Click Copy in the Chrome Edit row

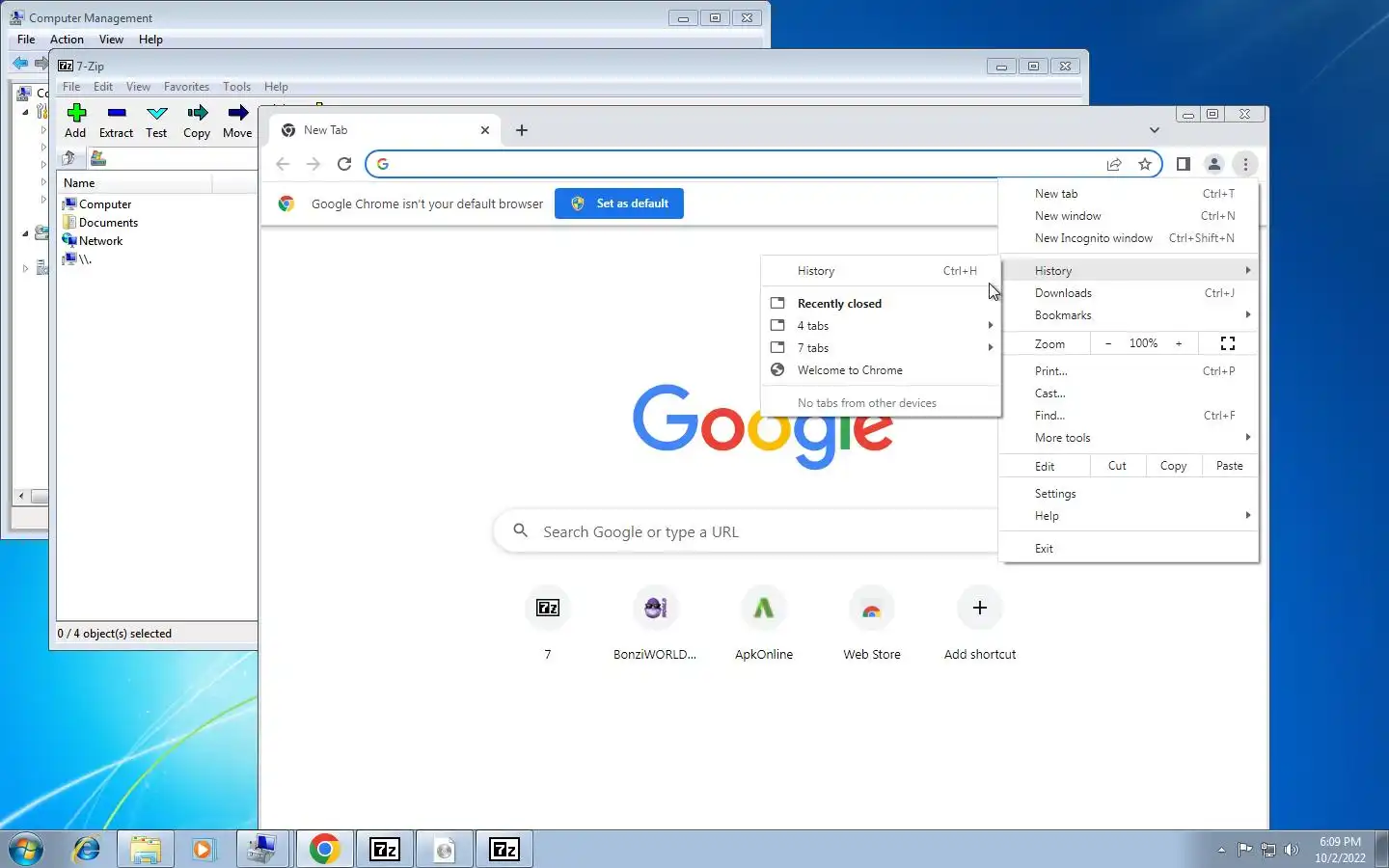[1173, 466]
